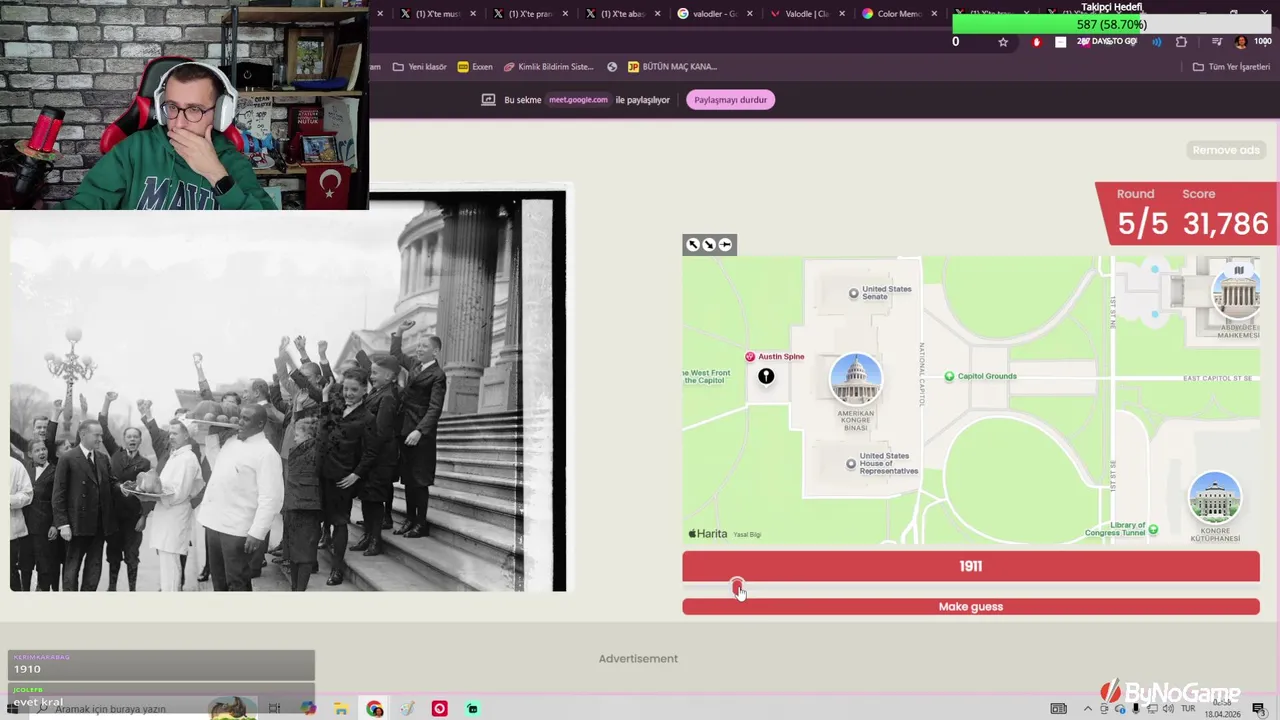The width and height of the screenshot is (1280, 720).
Task: Click the House of Representatives map marker
Action: point(851,464)
